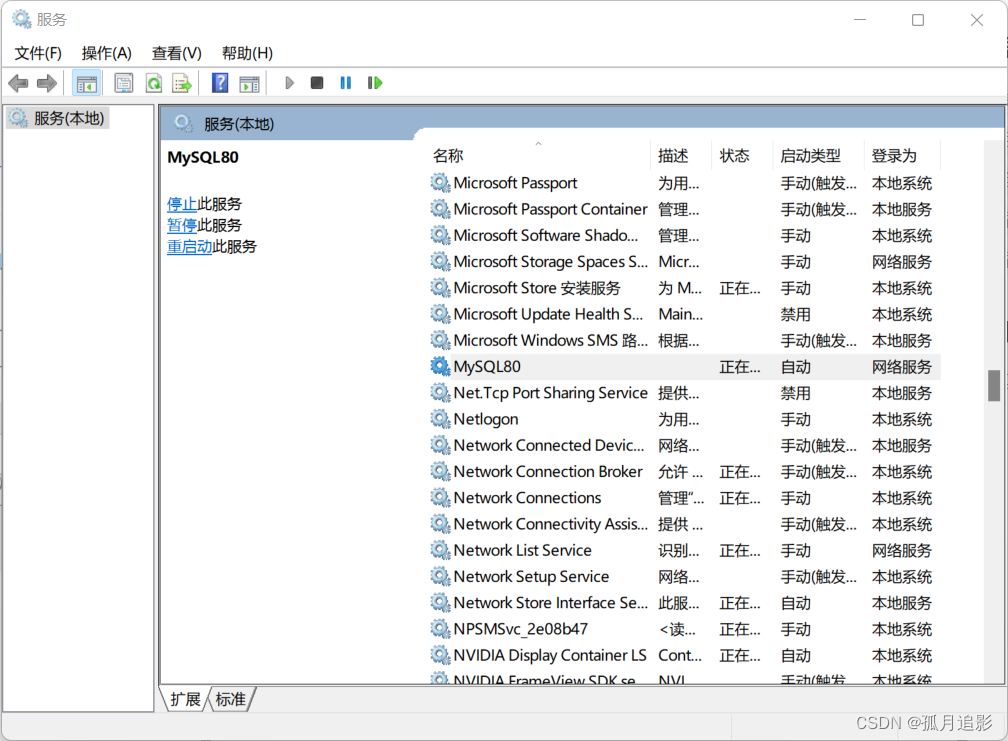Click gear icon beside Microsoft Passport Container
Viewport: 1008px width, 741px height.
440,209
